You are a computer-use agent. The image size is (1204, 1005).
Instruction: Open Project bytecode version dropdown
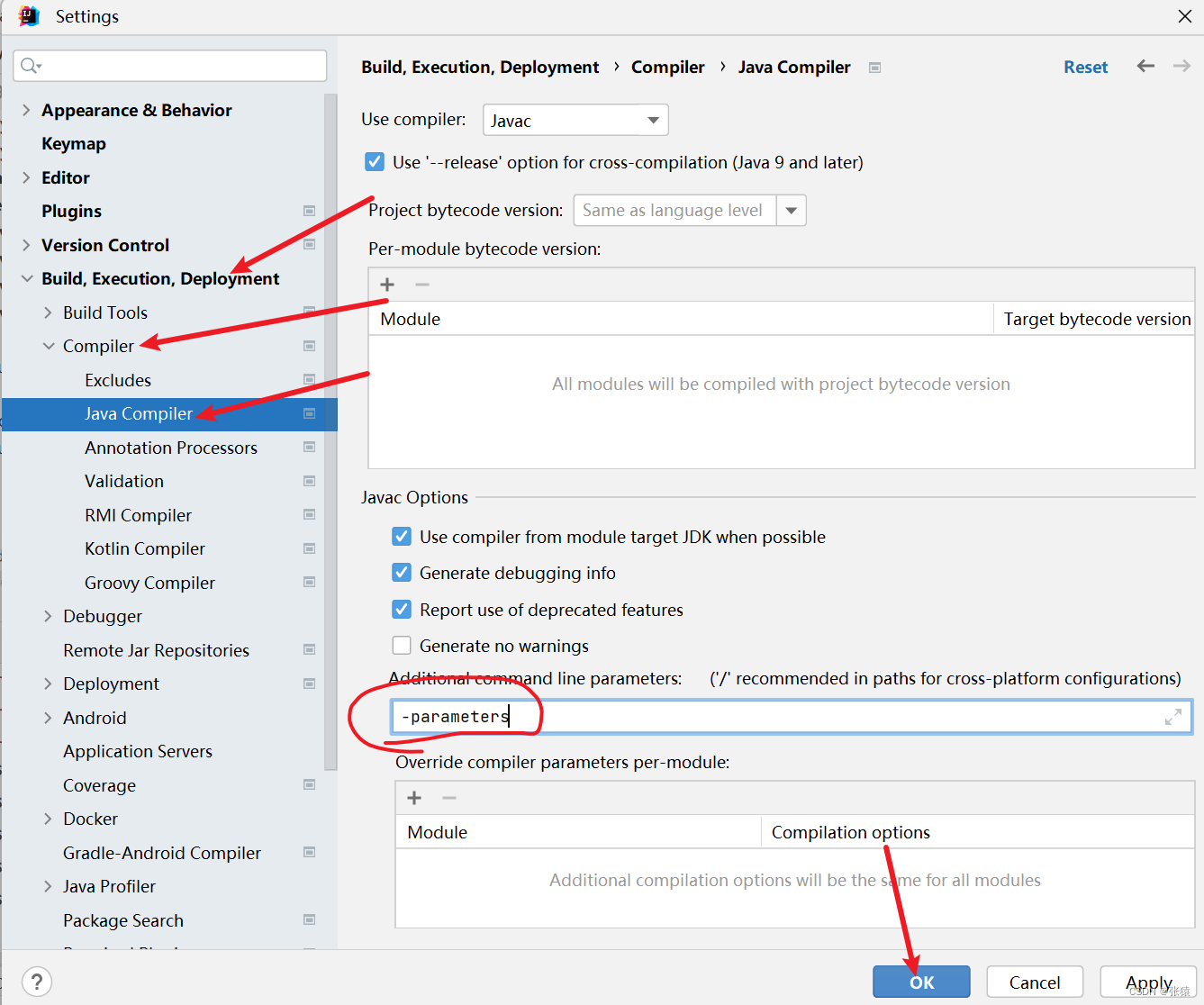coord(791,211)
